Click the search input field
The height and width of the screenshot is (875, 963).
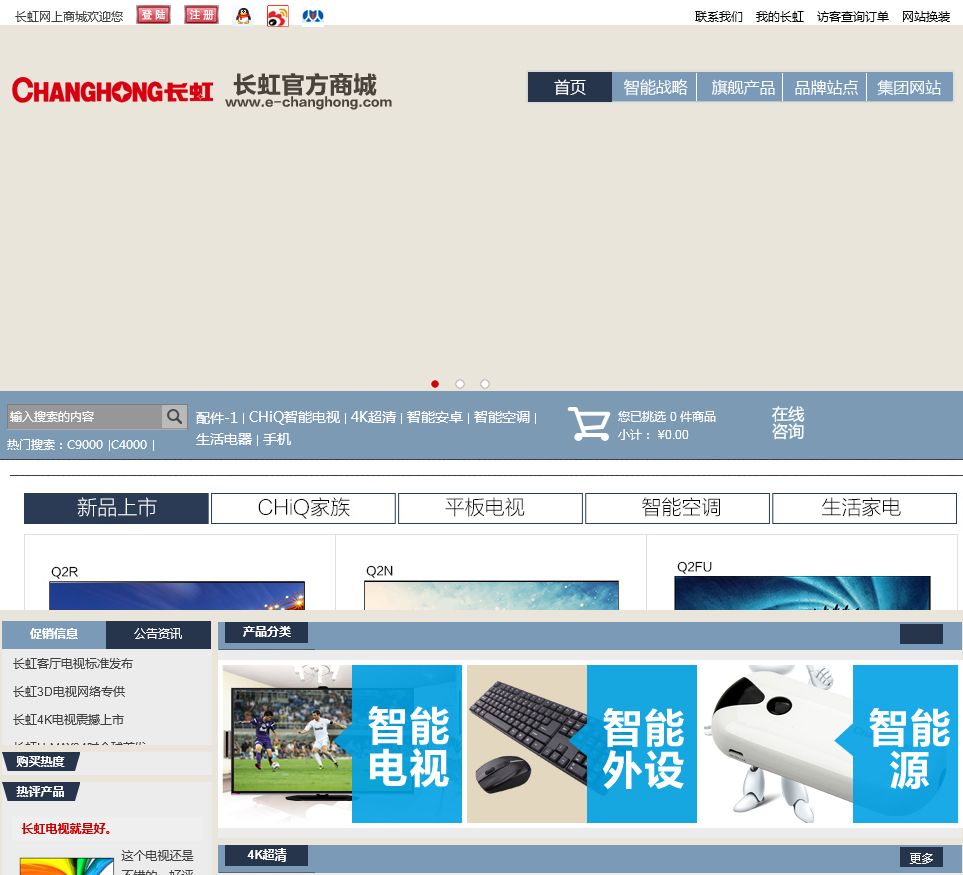(x=84, y=417)
